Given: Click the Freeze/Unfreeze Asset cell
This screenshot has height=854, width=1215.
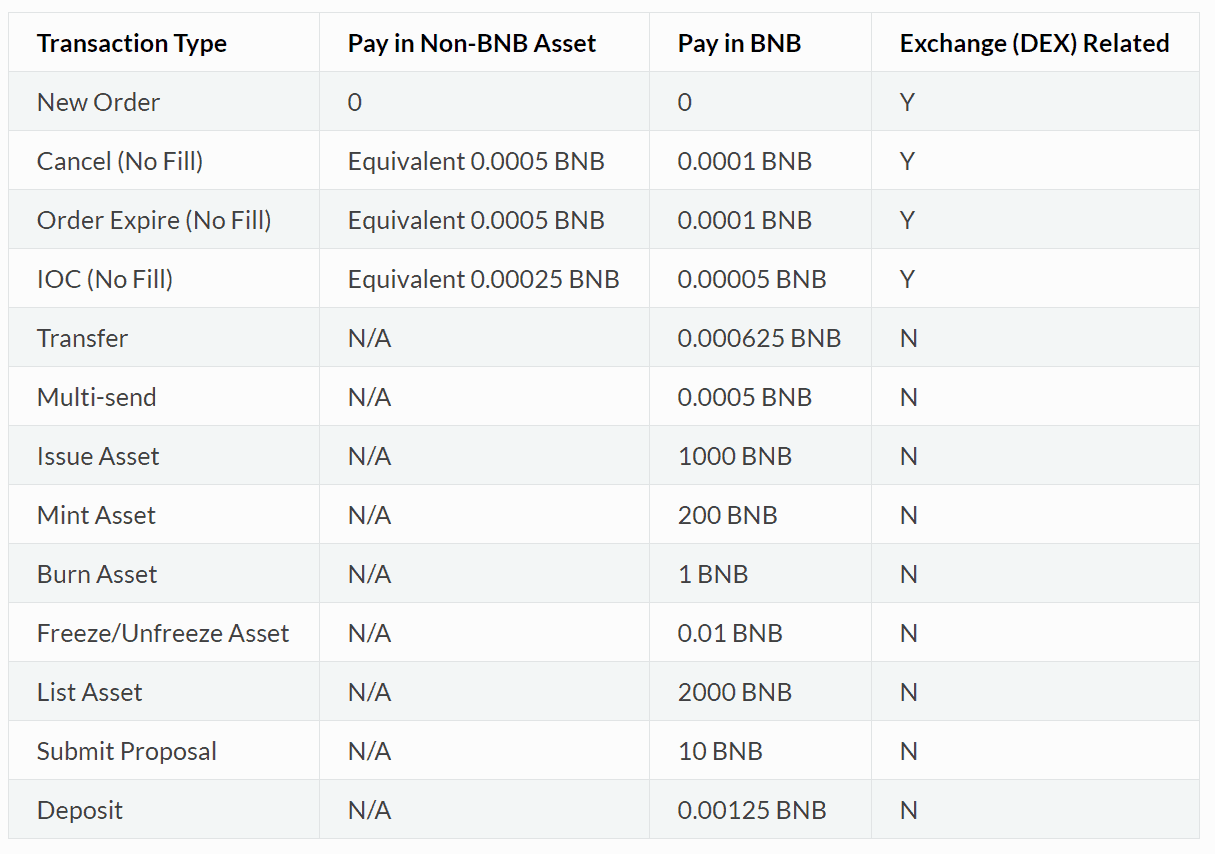Looking at the screenshot, I should [x=163, y=633].
